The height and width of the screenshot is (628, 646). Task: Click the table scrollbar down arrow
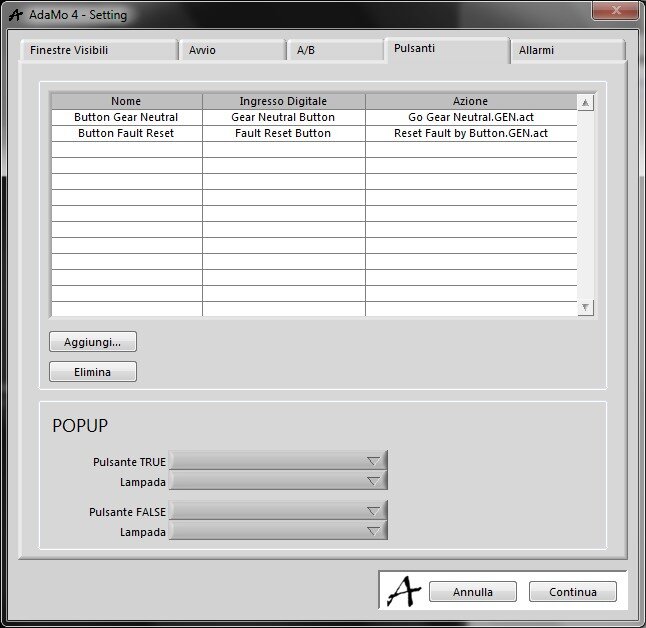(586, 307)
